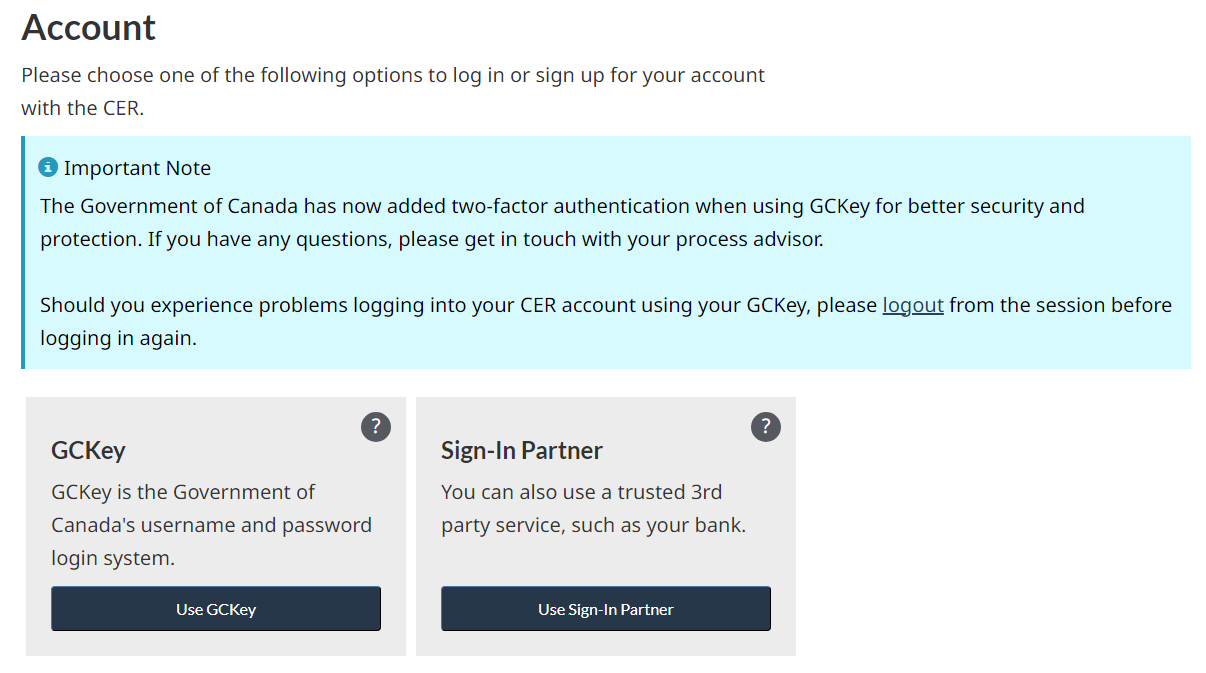Screen dimensions: 1206x673
Task: Click the Account page heading
Action: point(89,28)
